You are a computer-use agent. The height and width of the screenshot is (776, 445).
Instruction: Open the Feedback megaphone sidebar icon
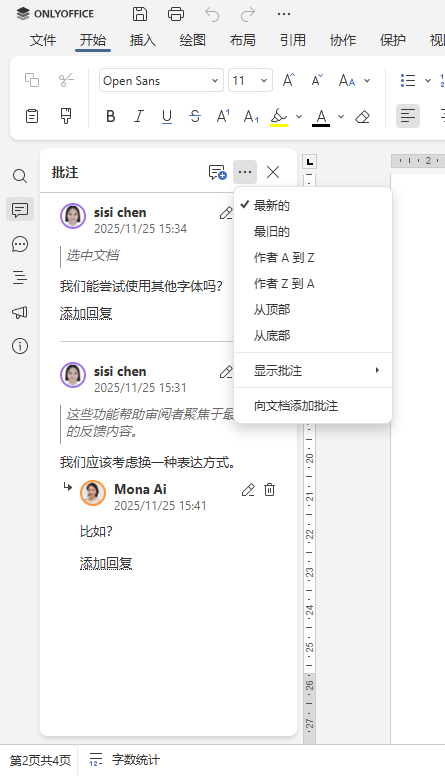pyautogui.click(x=20, y=312)
